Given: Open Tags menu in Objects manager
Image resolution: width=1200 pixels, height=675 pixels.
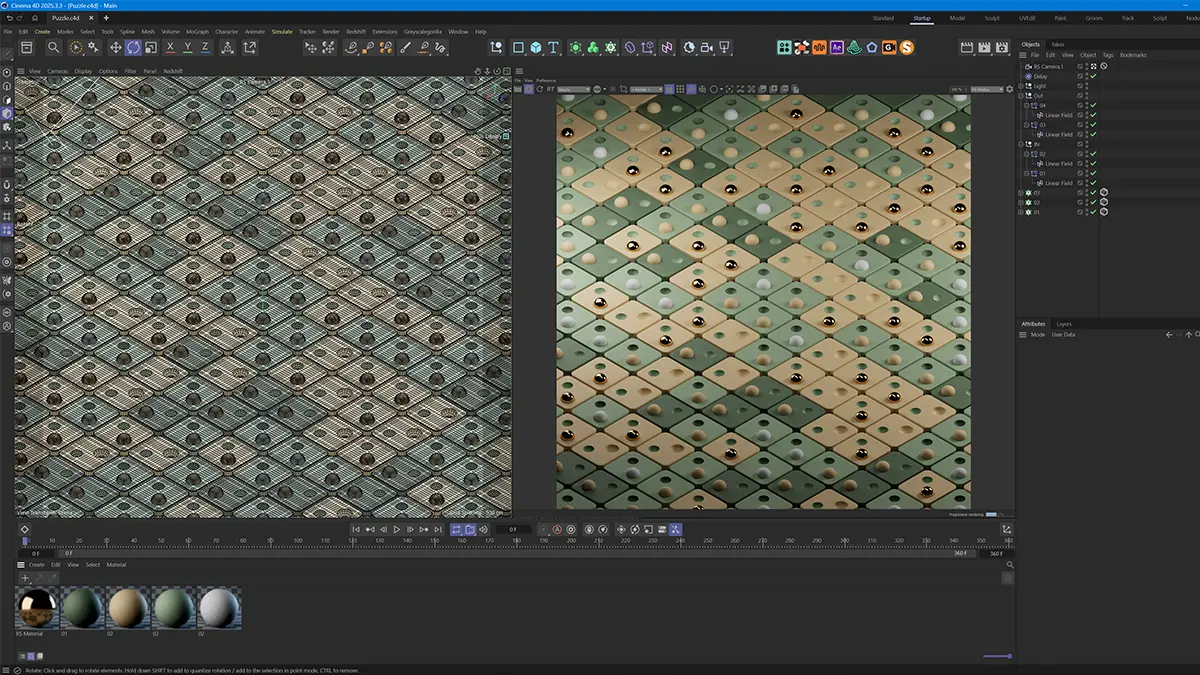Looking at the screenshot, I should [1107, 55].
